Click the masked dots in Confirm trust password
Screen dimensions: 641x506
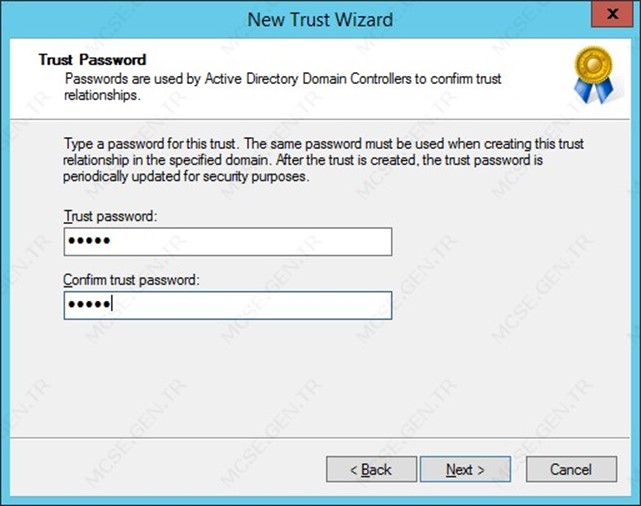click(x=89, y=304)
